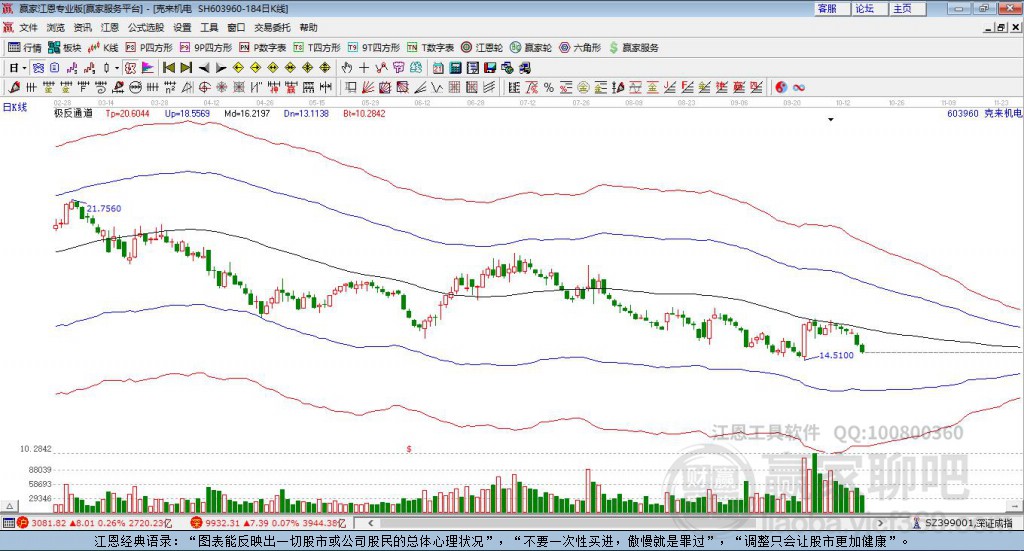1024x551 pixels.
Task: Click the 21.7560 high price label
Action: coord(104,208)
